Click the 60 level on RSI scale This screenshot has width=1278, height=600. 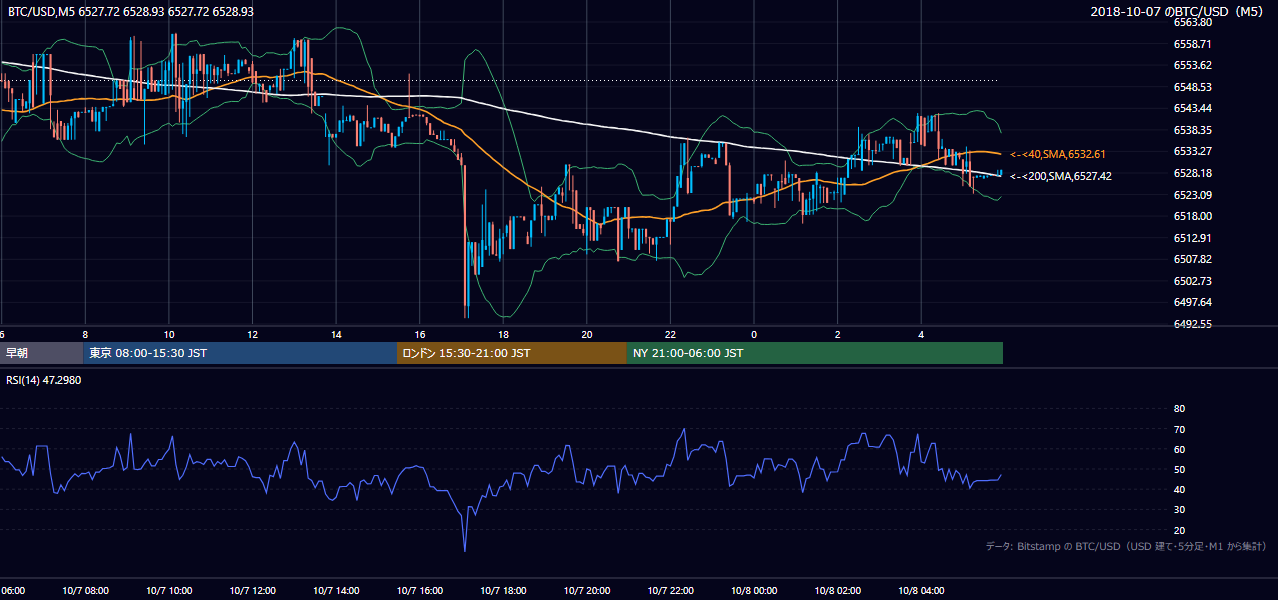pyautogui.click(x=1179, y=449)
